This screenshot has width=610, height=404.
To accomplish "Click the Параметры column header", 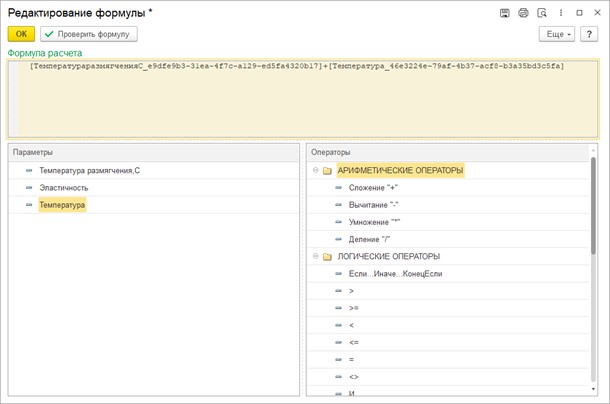I will coord(154,152).
